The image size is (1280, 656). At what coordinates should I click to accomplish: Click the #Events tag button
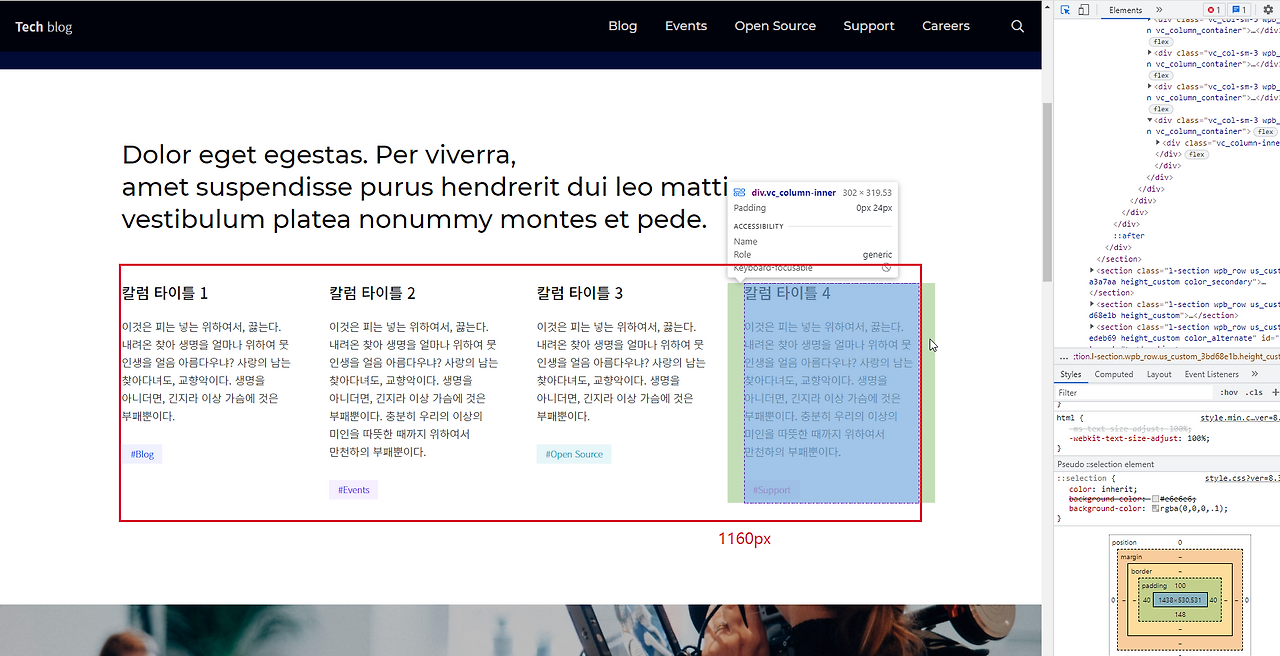click(353, 490)
